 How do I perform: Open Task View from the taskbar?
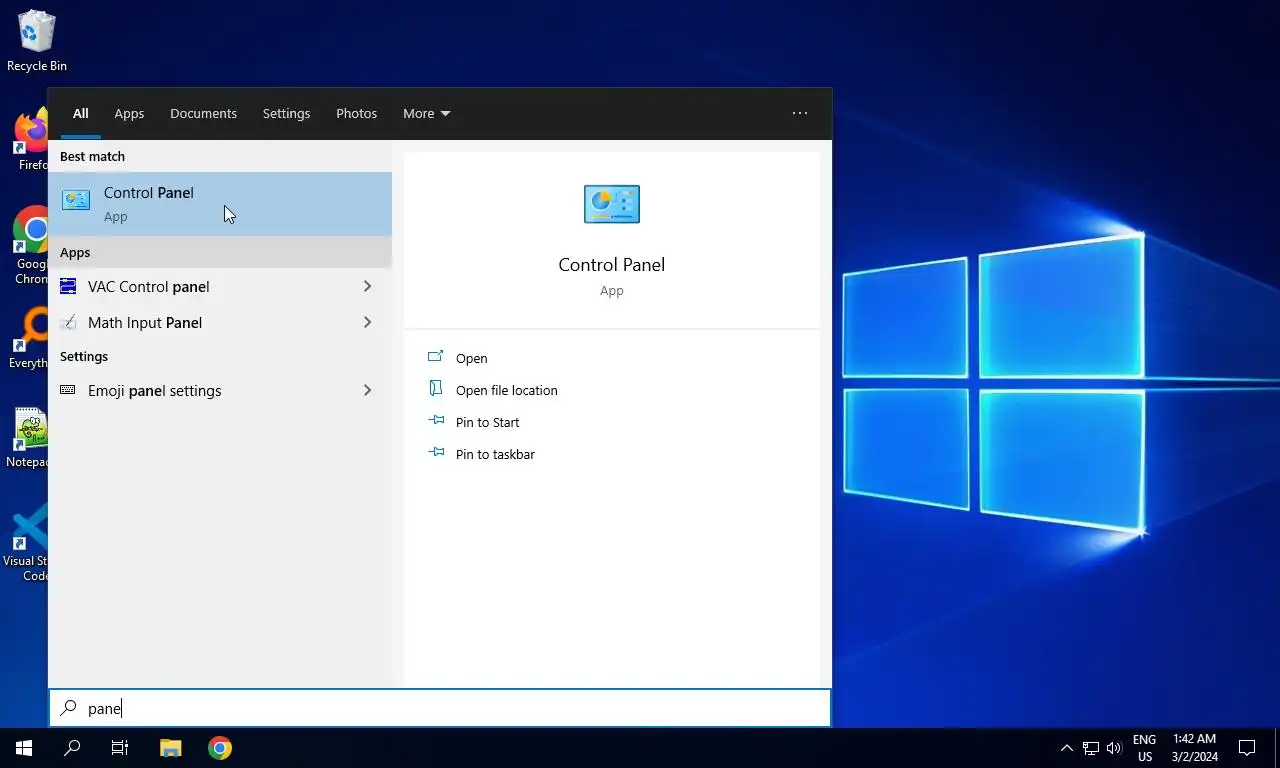pos(120,748)
